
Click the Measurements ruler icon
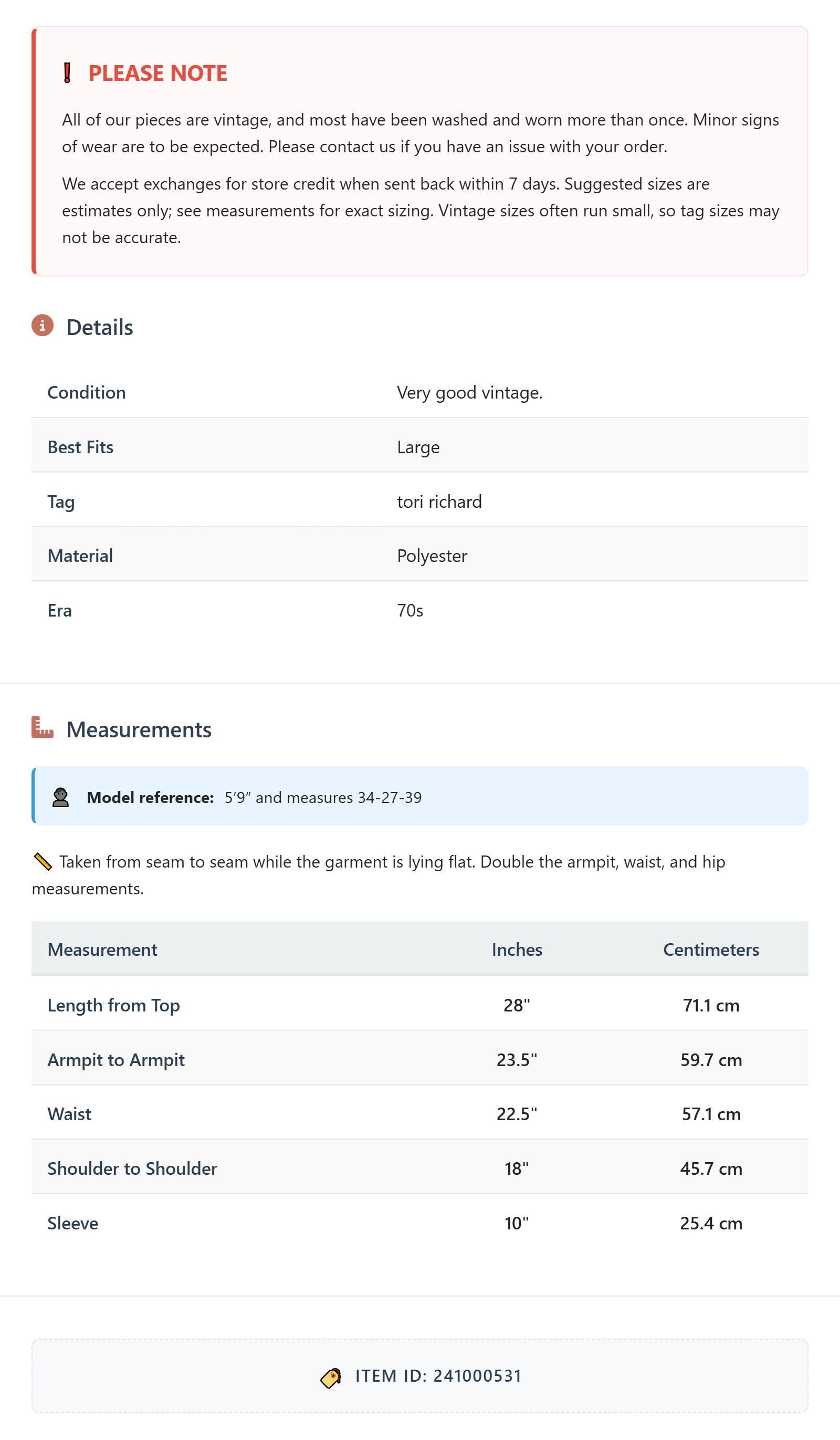43,727
